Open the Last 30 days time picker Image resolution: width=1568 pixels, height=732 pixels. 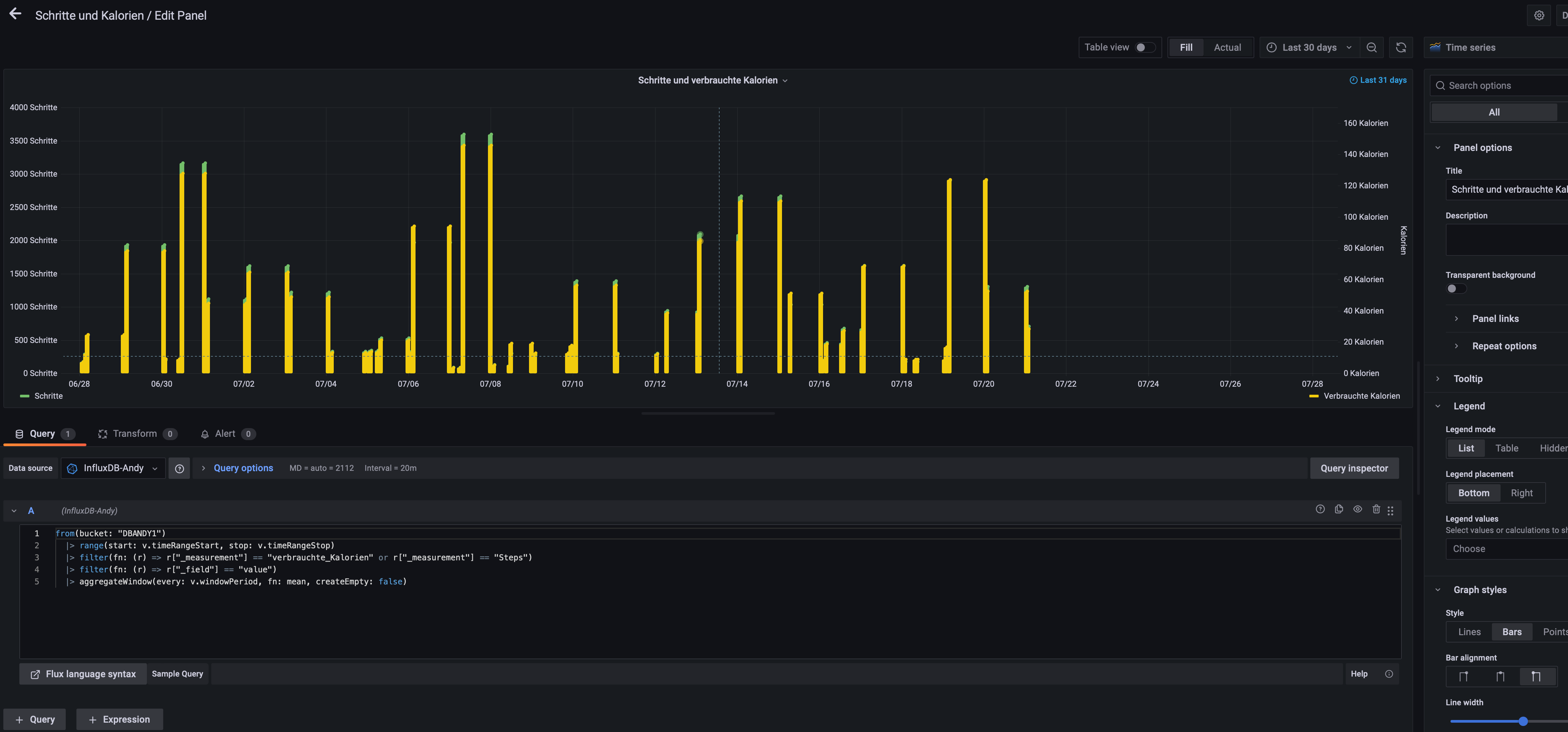pyautogui.click(x=1309, y=47)
